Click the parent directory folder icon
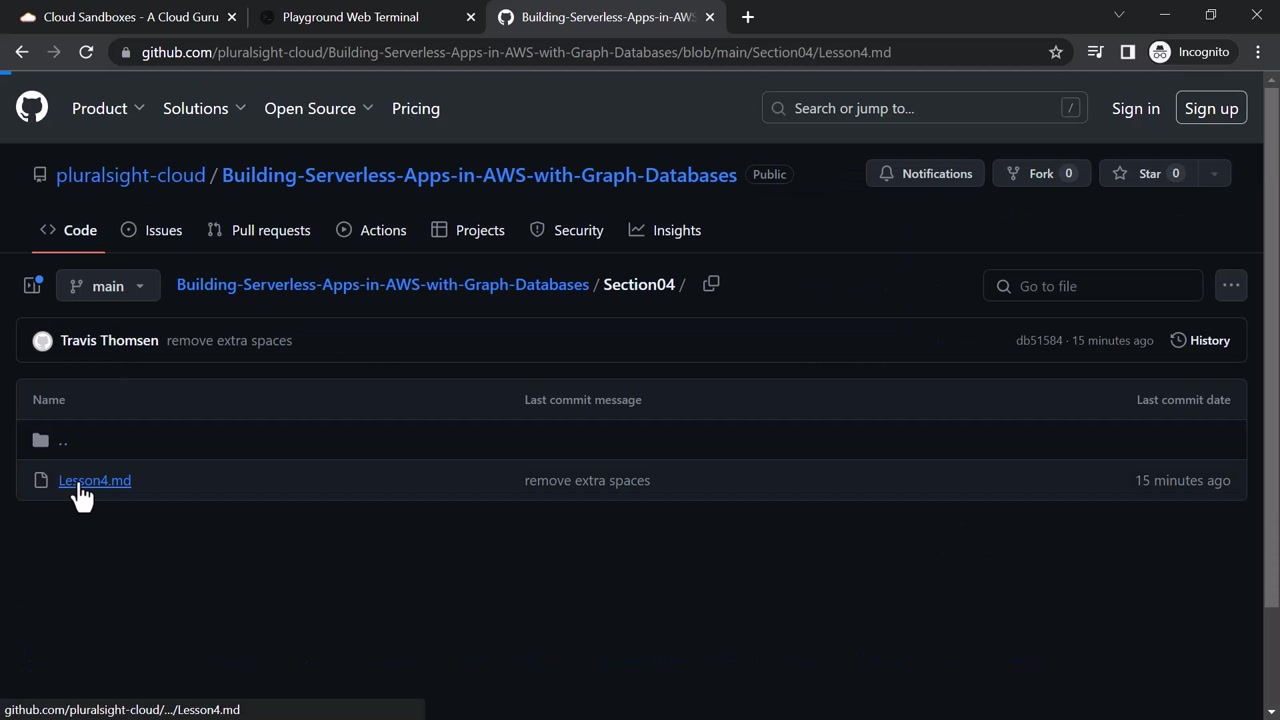 [41, 440]
